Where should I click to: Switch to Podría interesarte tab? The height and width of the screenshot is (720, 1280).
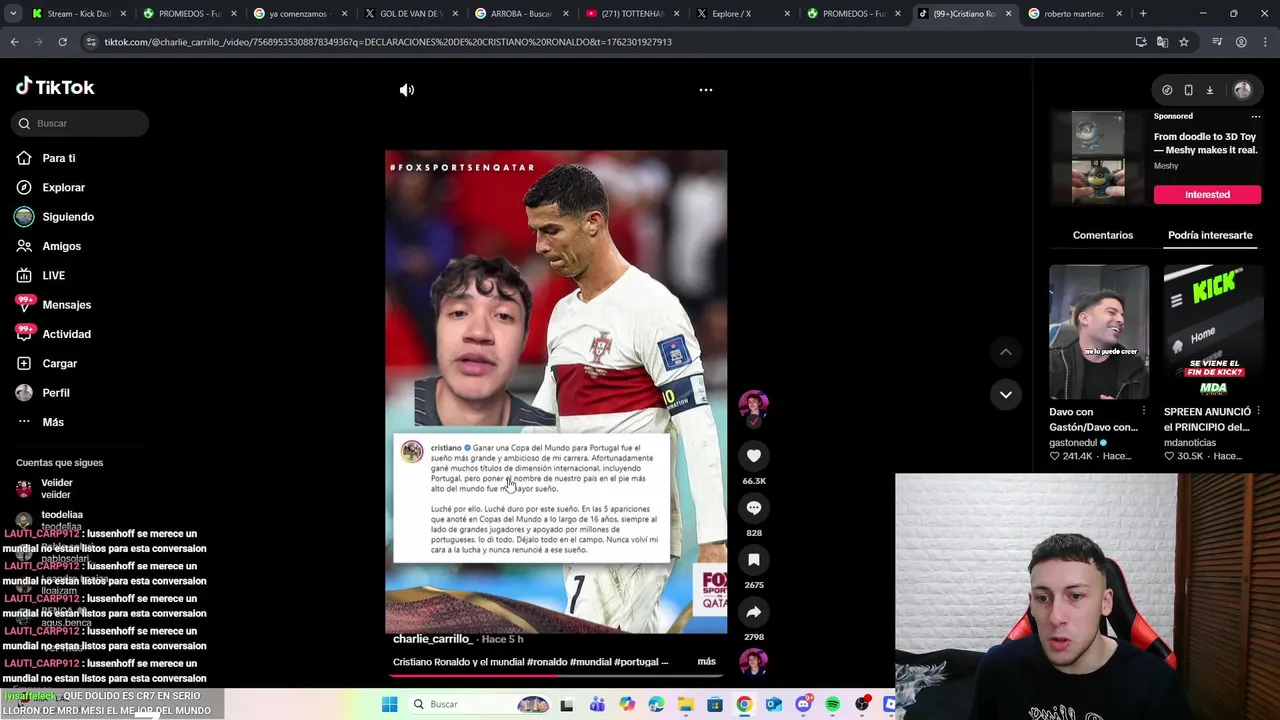tap(1210, 235)
